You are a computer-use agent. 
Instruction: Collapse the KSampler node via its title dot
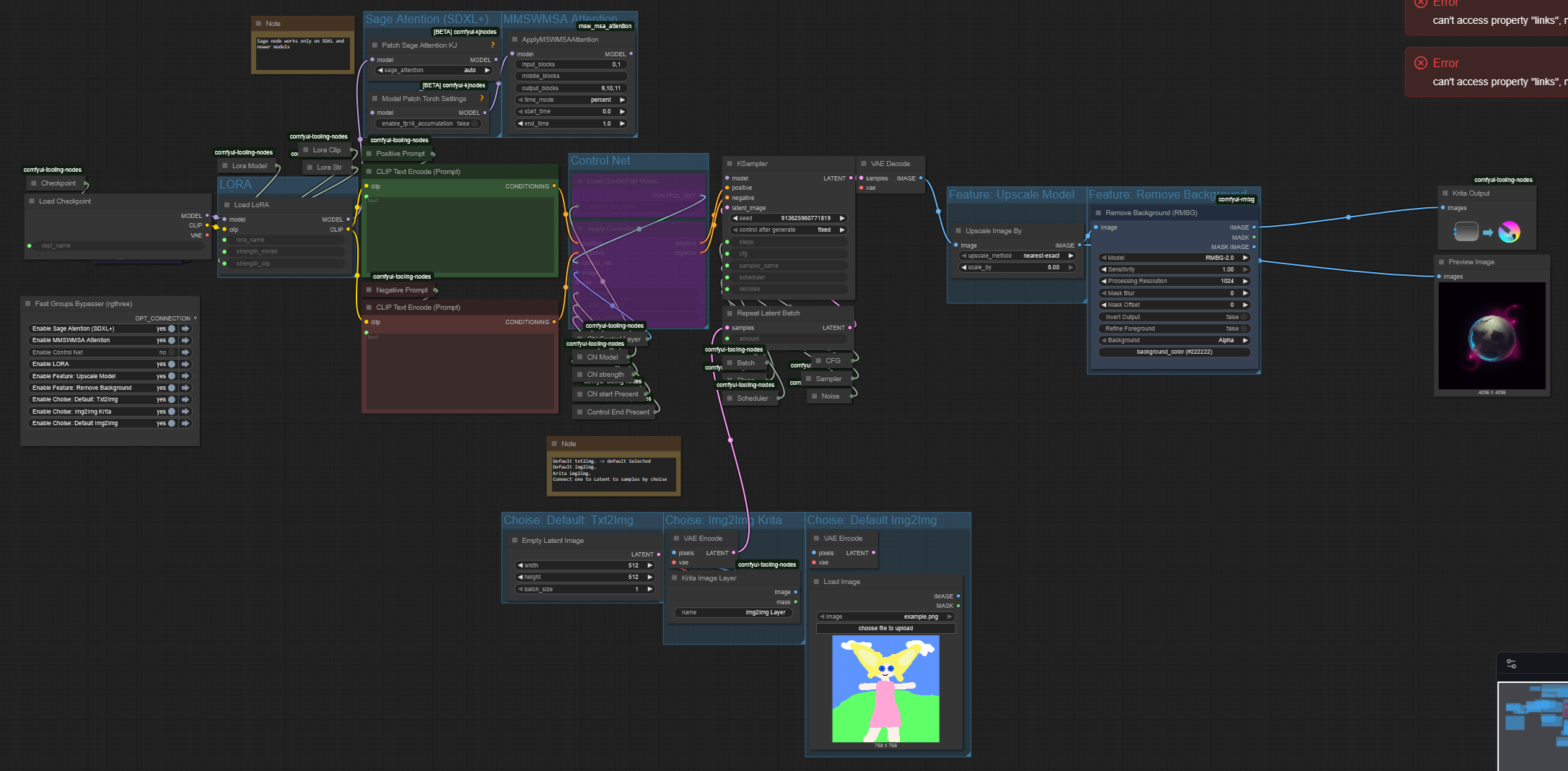point(730,164)
